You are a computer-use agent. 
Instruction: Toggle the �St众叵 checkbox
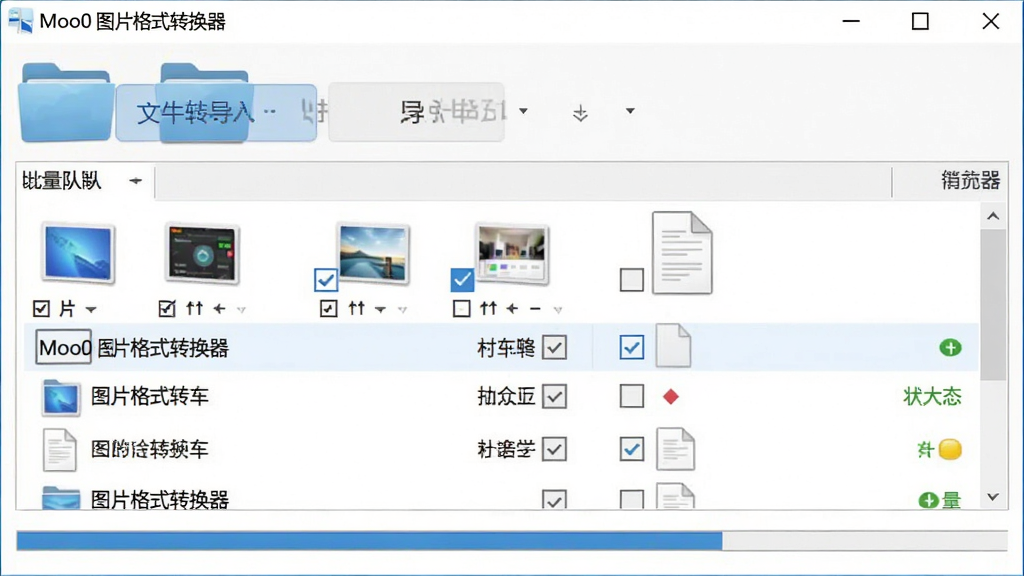[x=554, y=396]
